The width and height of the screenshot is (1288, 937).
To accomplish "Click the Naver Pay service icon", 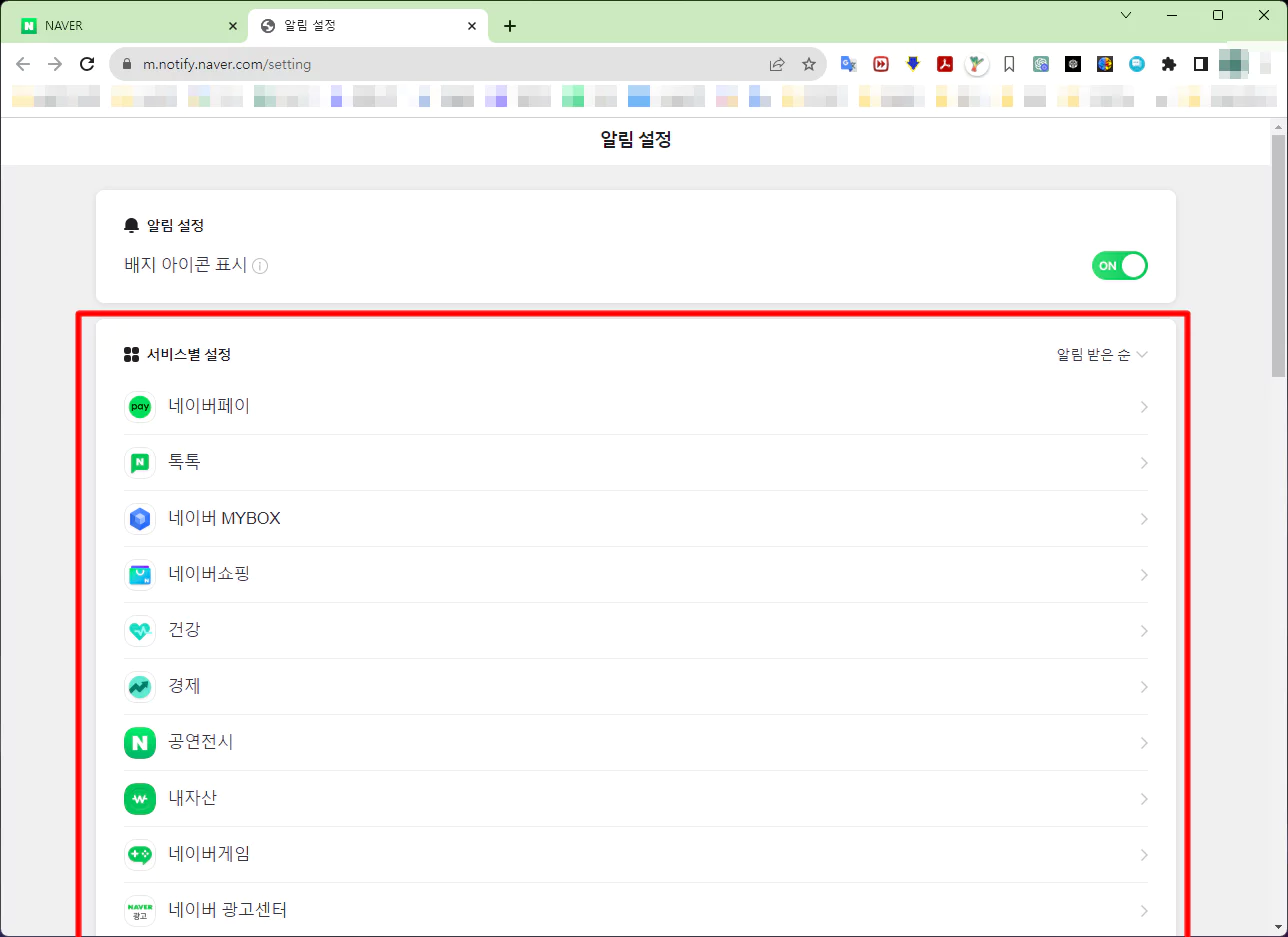I will click(x=140, y=407).
